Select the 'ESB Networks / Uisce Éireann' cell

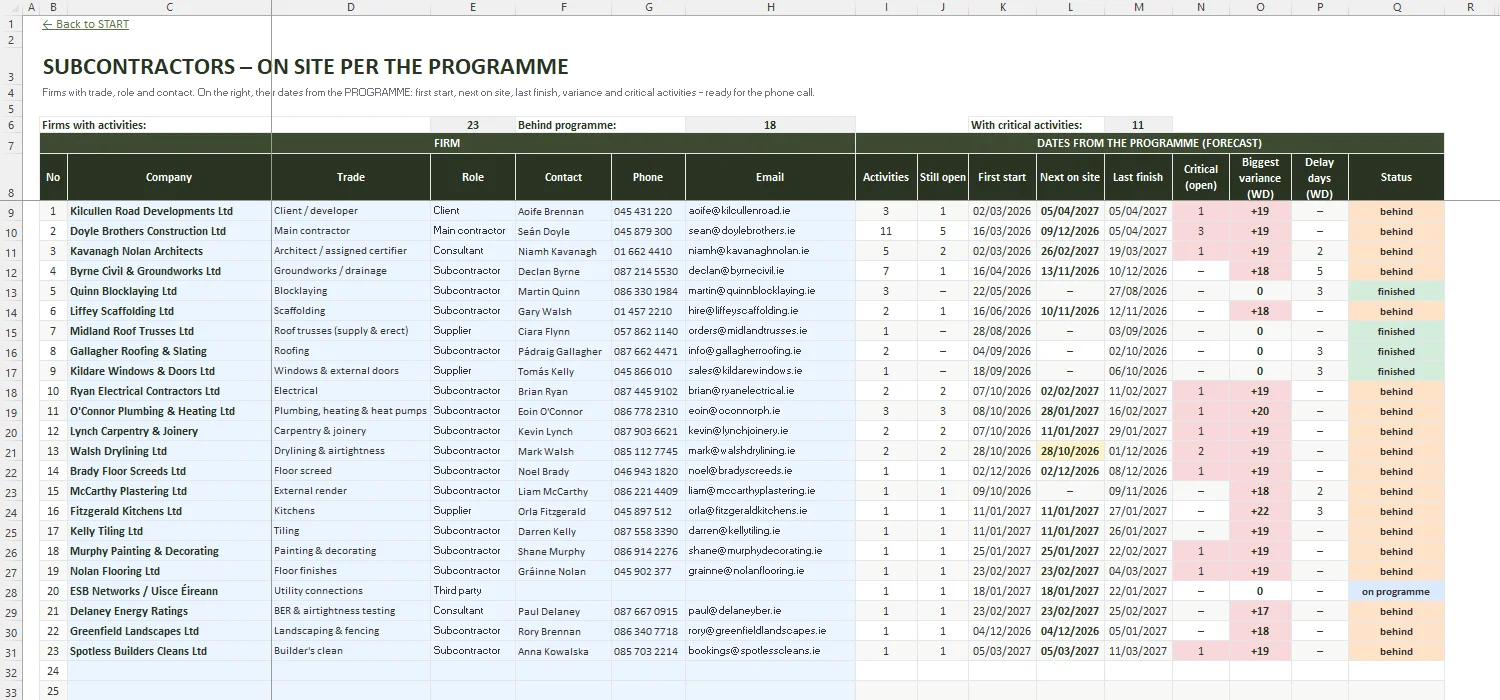tap(169, 591)
